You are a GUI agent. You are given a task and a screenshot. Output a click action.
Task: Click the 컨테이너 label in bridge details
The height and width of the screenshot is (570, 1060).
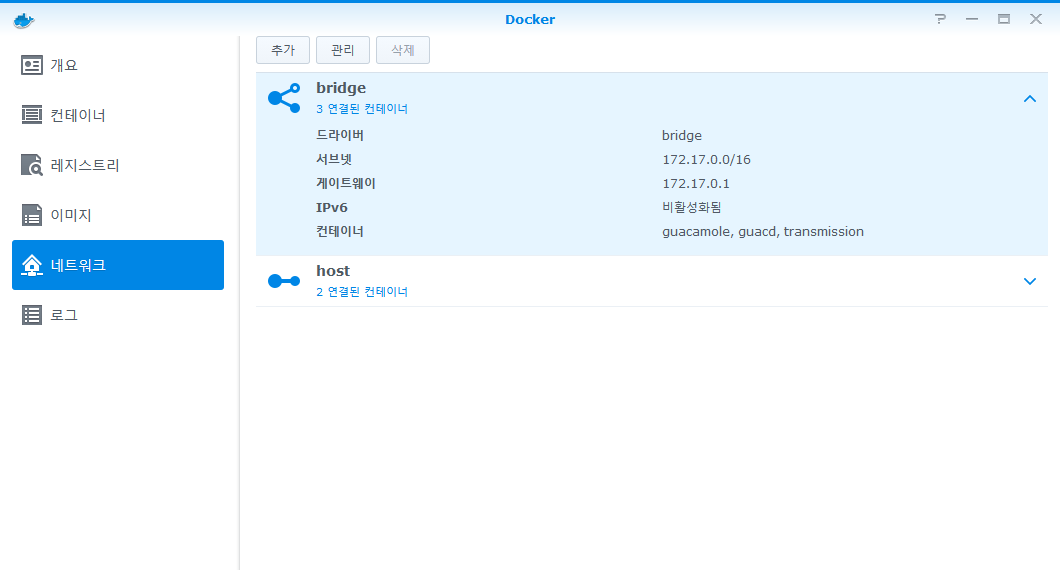[339, 231]
